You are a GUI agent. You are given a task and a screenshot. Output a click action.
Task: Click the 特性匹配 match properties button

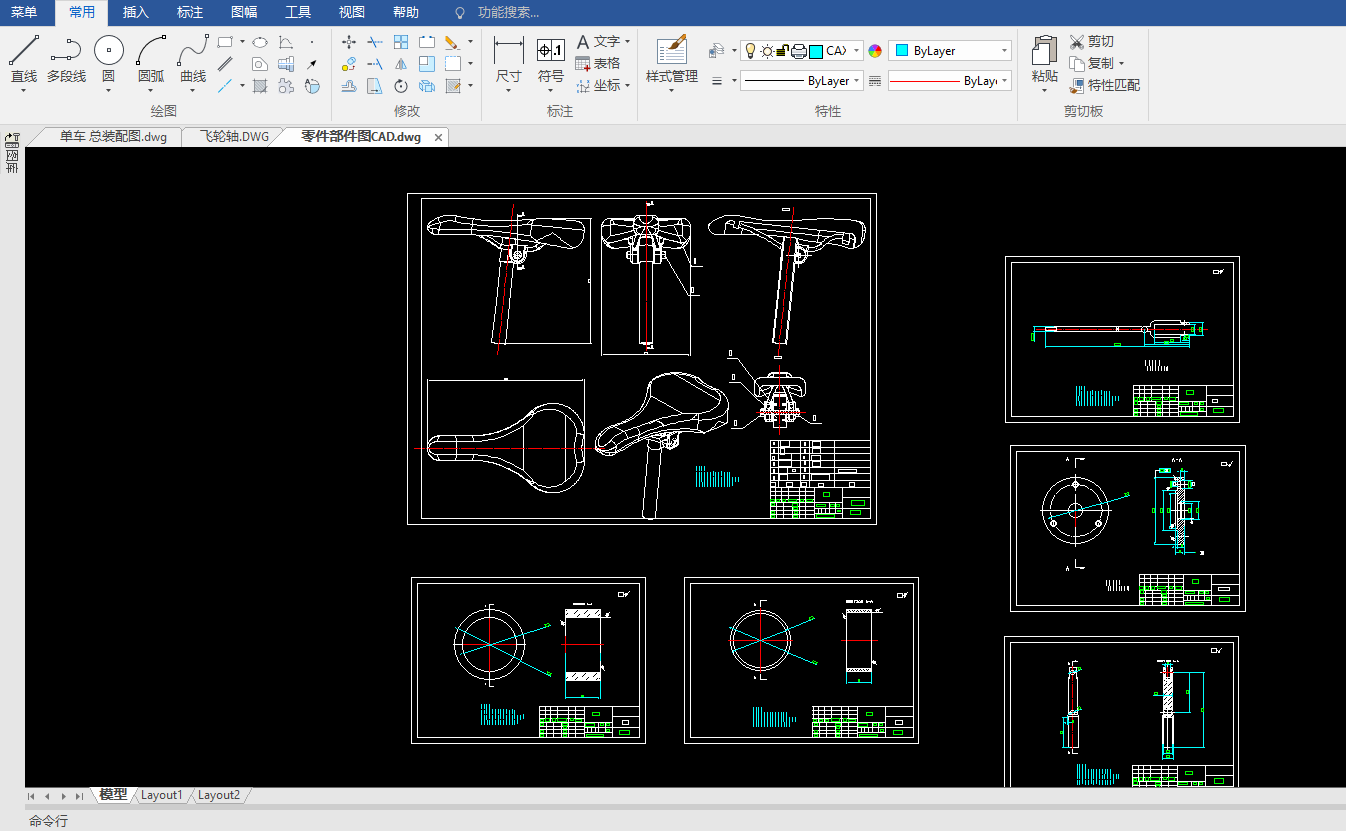[x=1104, y=85]
